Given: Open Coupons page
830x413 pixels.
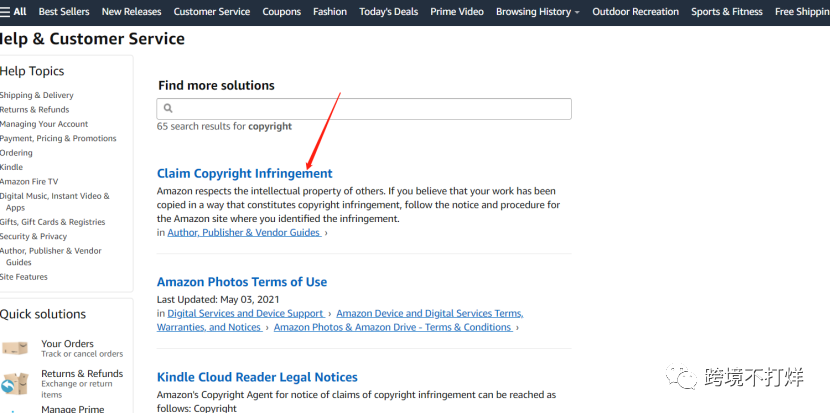Looking at the screenshot, I should 282,12.
